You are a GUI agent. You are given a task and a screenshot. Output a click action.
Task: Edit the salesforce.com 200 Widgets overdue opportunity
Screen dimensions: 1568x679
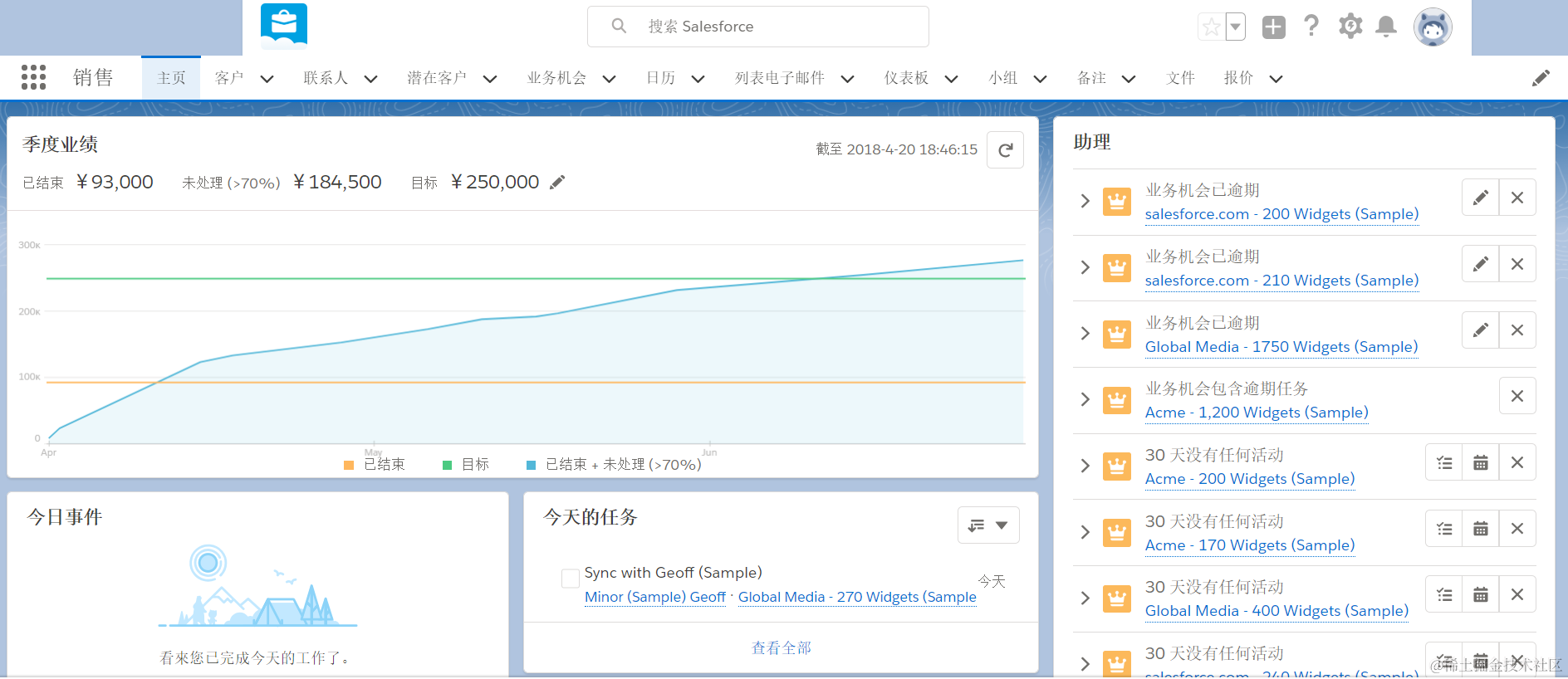point(1480,198)
